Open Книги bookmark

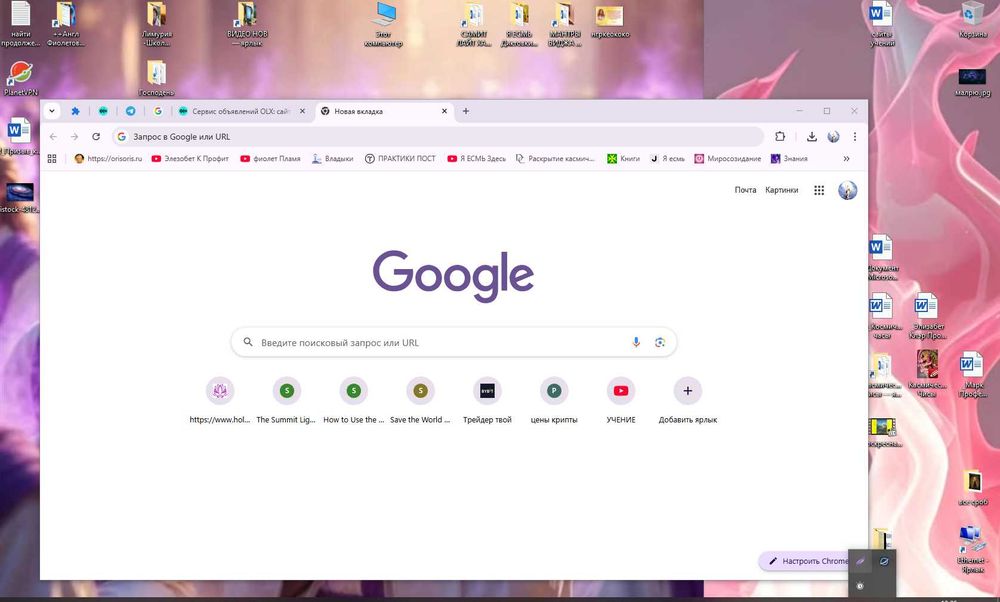(x=623, y=159)
